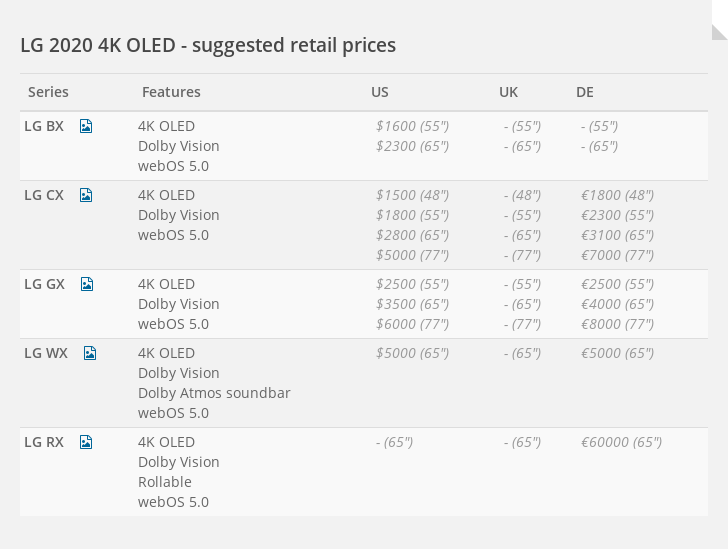Click the Rollable feature of LG RX
Screen dimensions: 728x549
pyautogui.click(x=165, y=482)
